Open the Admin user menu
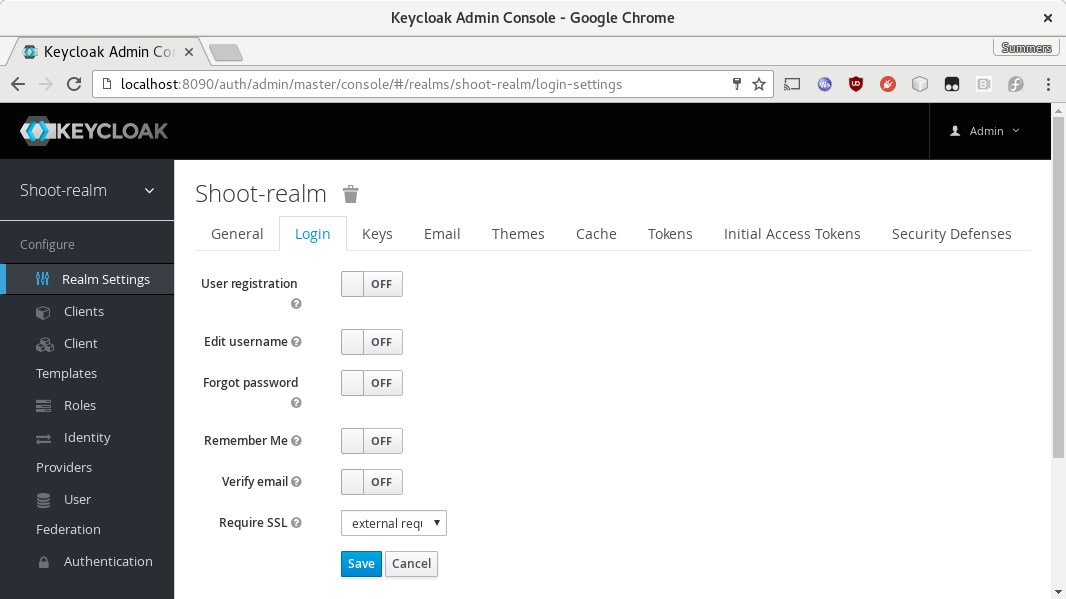Image resolution: width=1066 pixels, height=599 pixels. click(985, 131)
